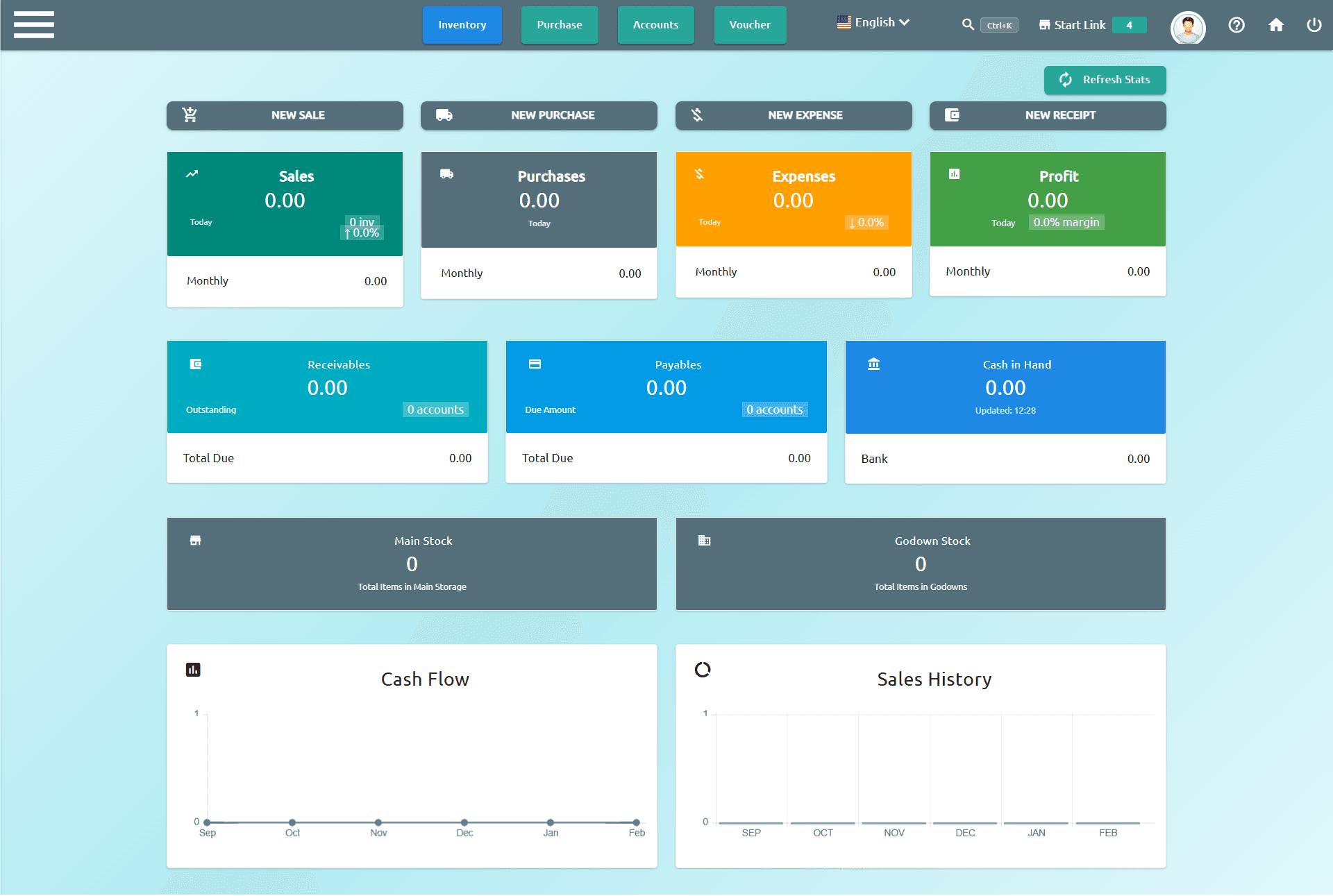Click the trending-up icon on Sales card
This screenshot has width=1333, height=896.
pyautogui.click(x=192, y=175)
